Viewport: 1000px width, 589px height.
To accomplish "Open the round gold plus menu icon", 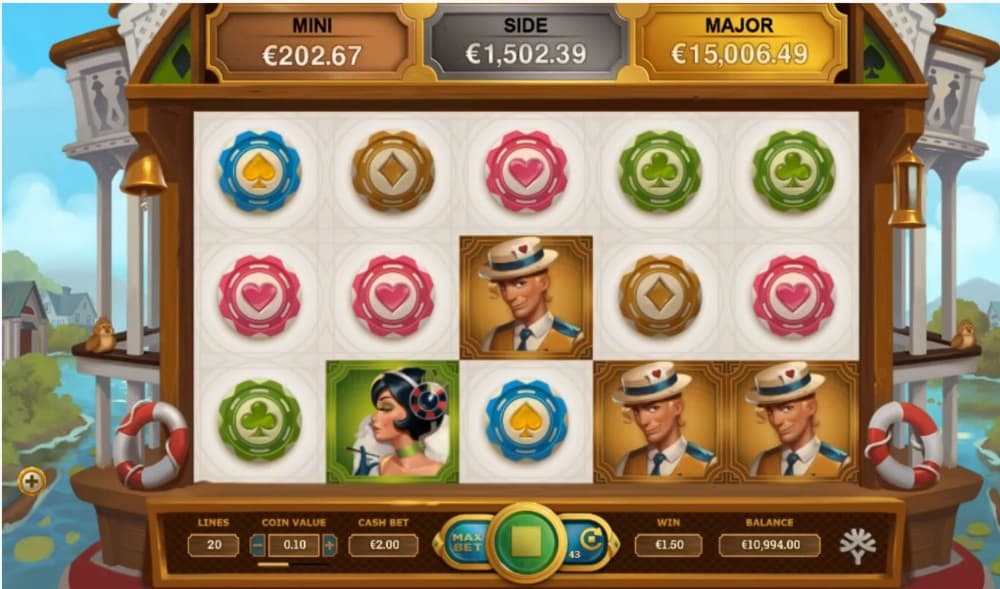I will 31,481.
